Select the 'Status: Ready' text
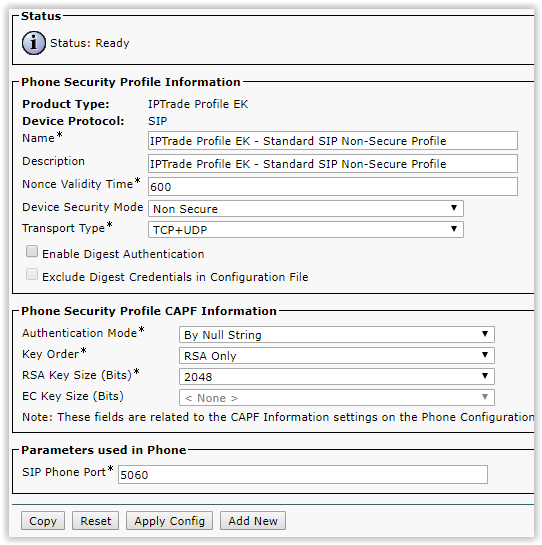This screenshot has height=545, width=542. pos(90,43)
